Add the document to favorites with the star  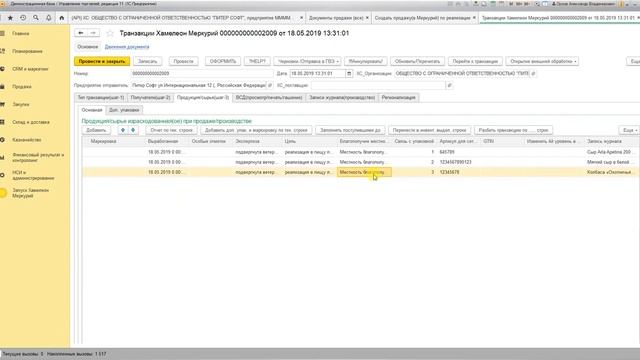click(110, 33)
